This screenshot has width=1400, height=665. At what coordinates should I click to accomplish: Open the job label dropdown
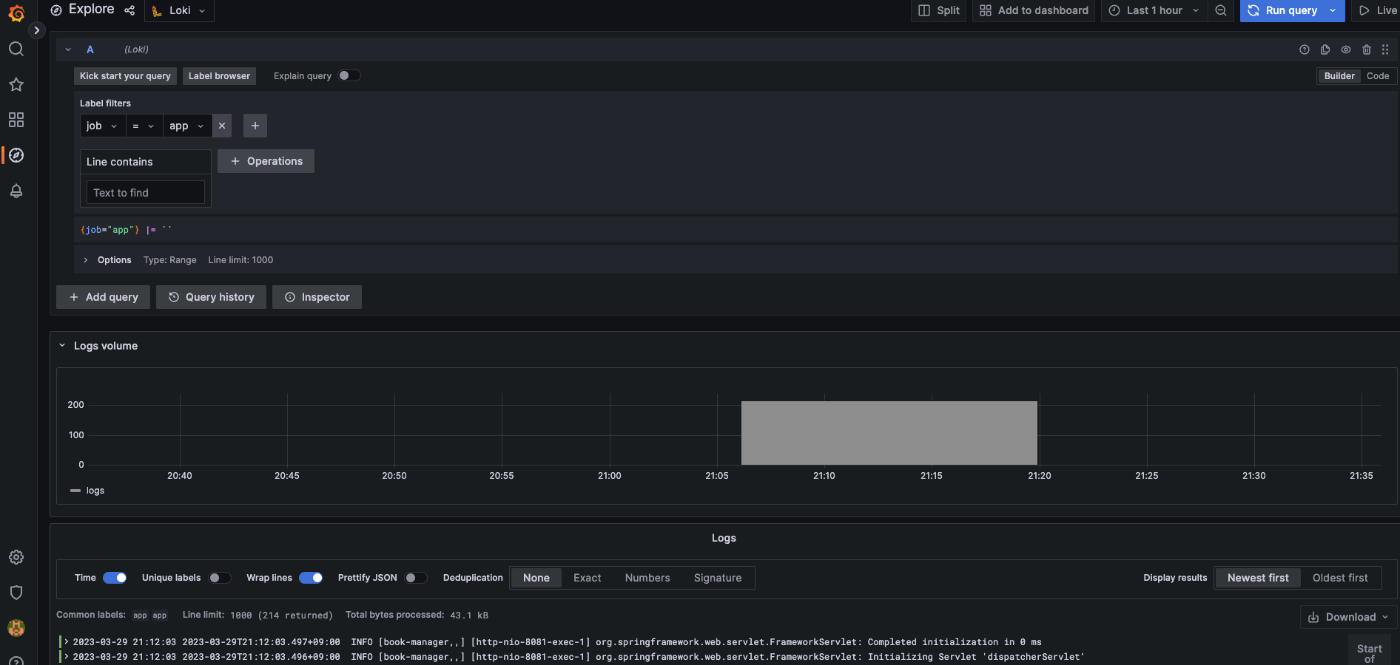point(102,126)
